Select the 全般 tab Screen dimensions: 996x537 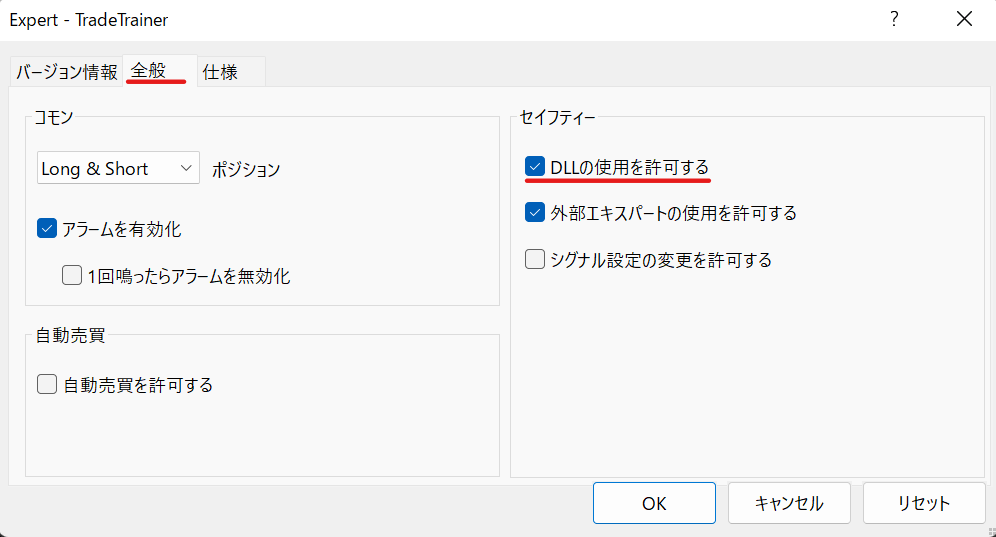pos(148,71)
